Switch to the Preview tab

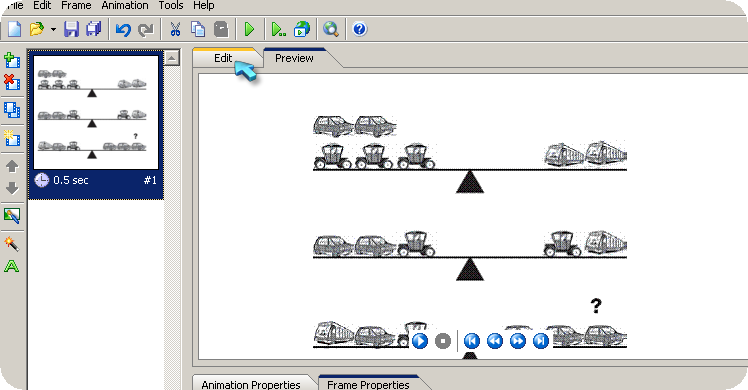294,58
